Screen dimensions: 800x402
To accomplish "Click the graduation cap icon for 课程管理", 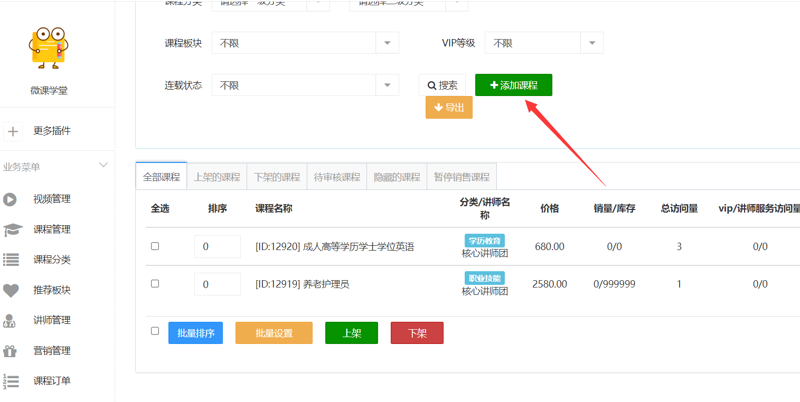I will [x=12, y=230].
